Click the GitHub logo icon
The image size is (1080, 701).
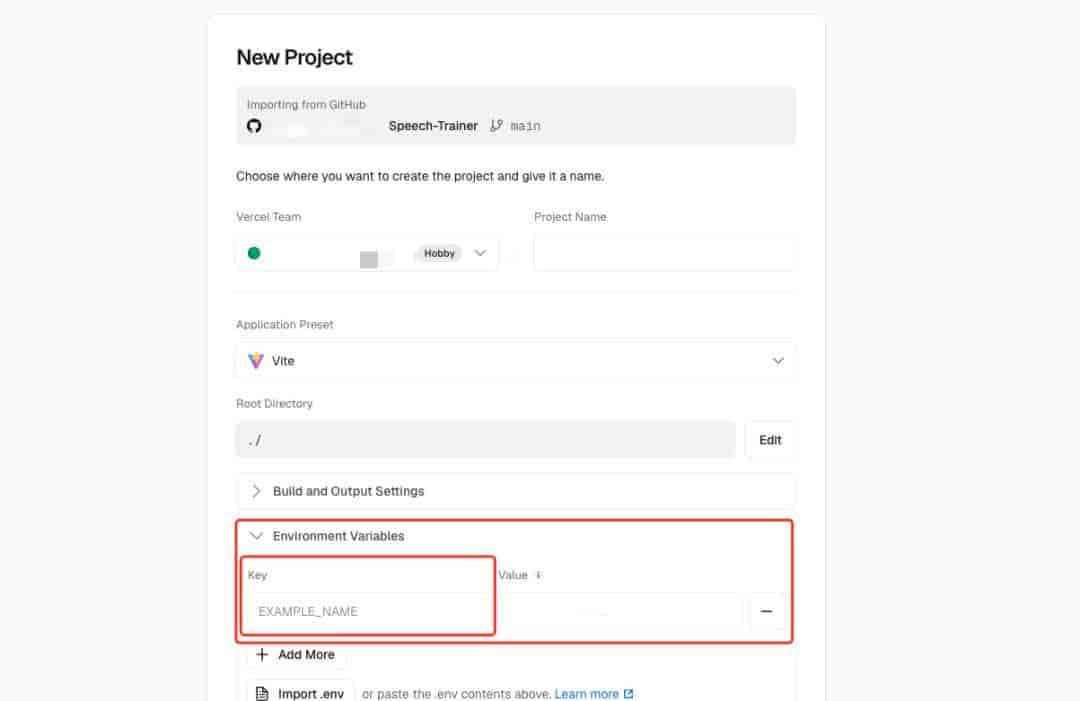(254, 126)
